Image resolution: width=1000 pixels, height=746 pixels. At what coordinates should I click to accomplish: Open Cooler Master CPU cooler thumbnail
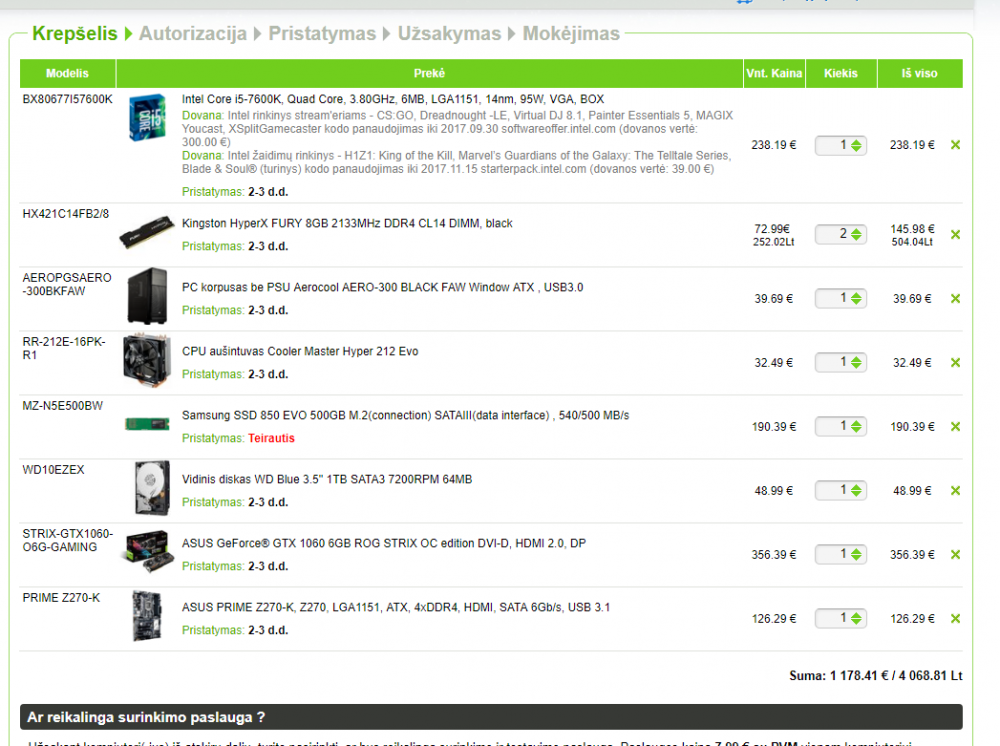(147, 360)
